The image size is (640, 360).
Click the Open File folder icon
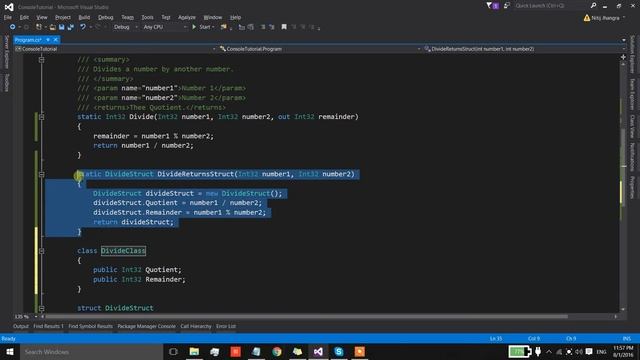(53, 27)
